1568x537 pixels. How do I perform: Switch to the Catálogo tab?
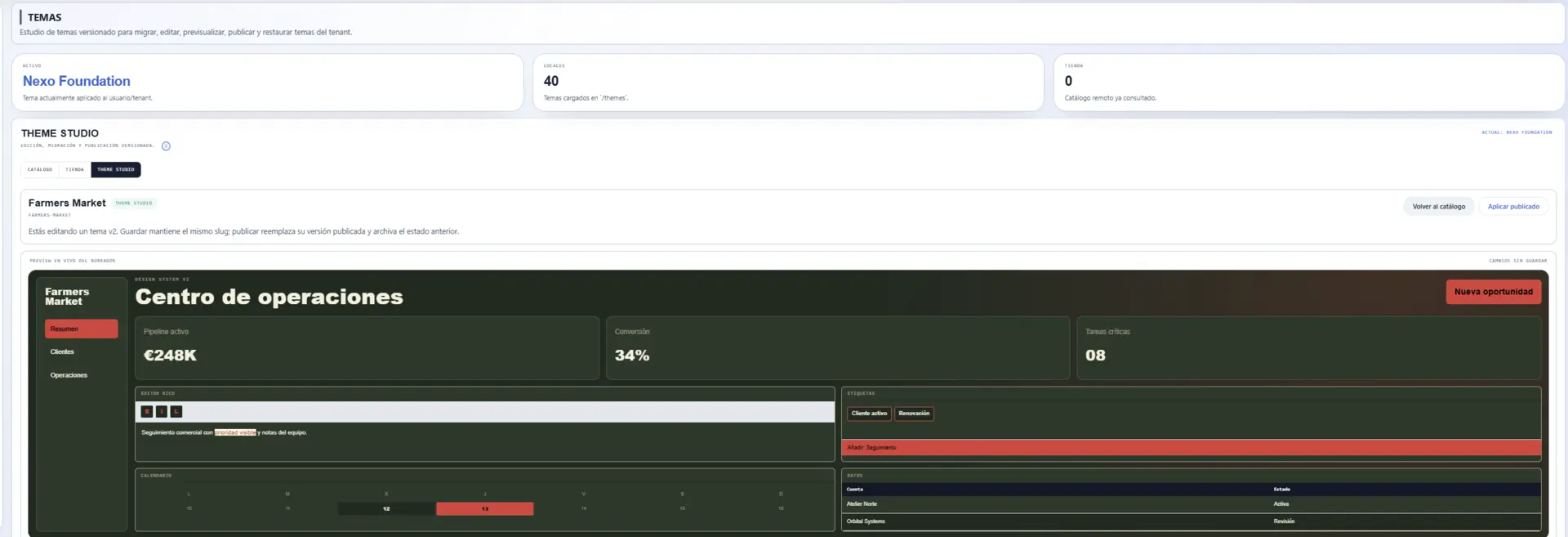coord(40,170)
